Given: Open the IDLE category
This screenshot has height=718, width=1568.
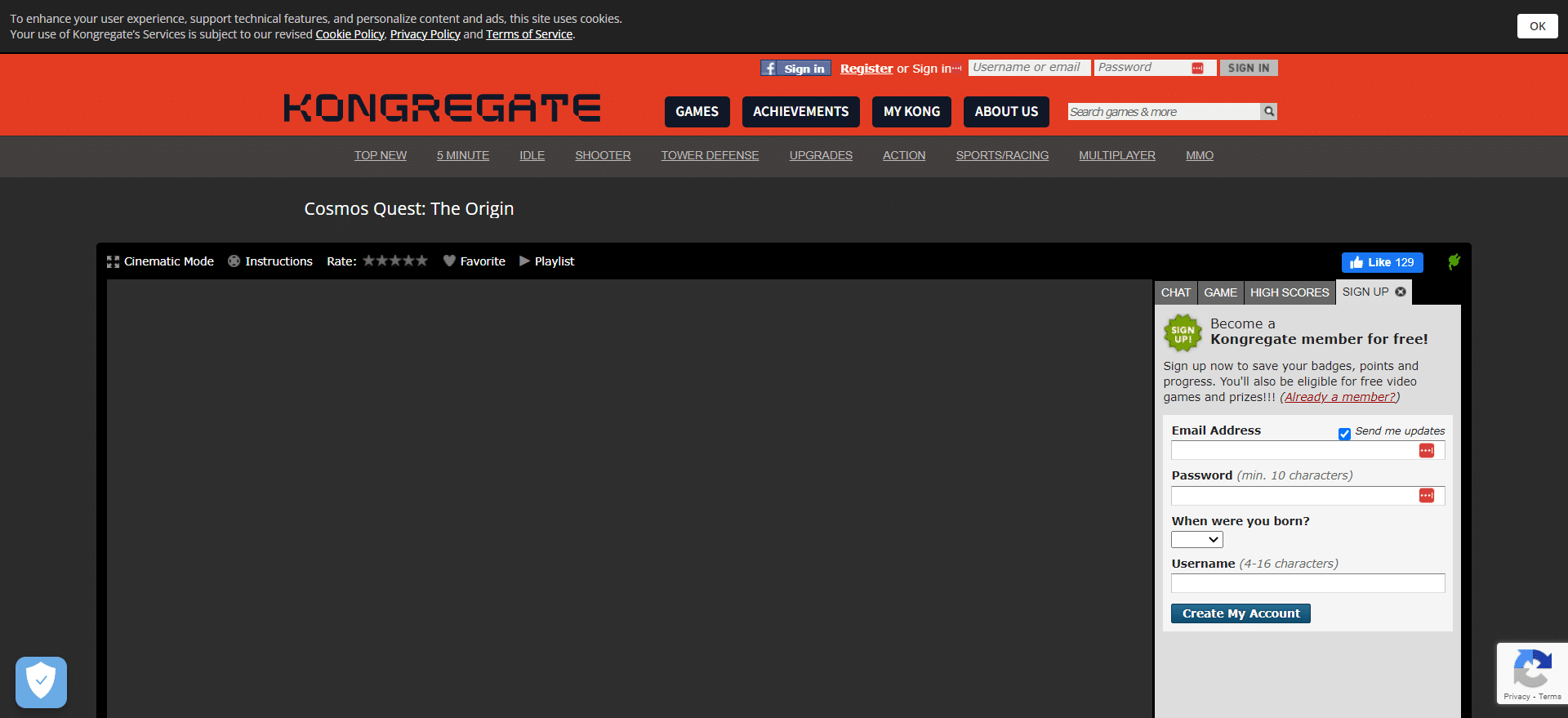Looking at the screenshot, I should pyautogui.click(x=532, y=155).
